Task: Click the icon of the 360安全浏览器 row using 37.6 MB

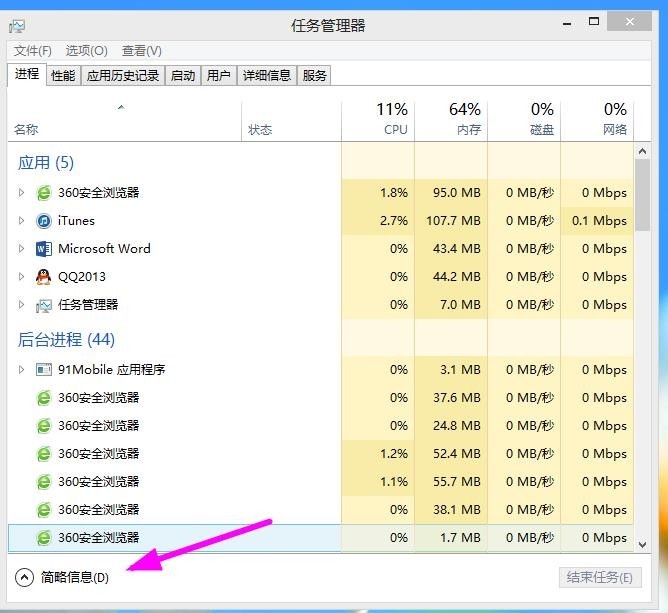Action: (43, 398)
